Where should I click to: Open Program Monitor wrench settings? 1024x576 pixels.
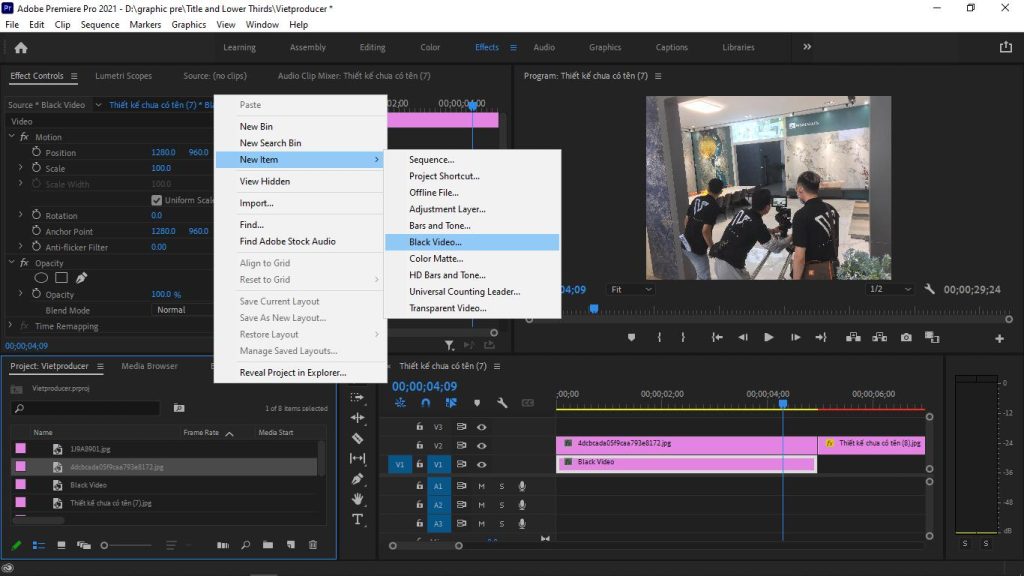point(929,289)
